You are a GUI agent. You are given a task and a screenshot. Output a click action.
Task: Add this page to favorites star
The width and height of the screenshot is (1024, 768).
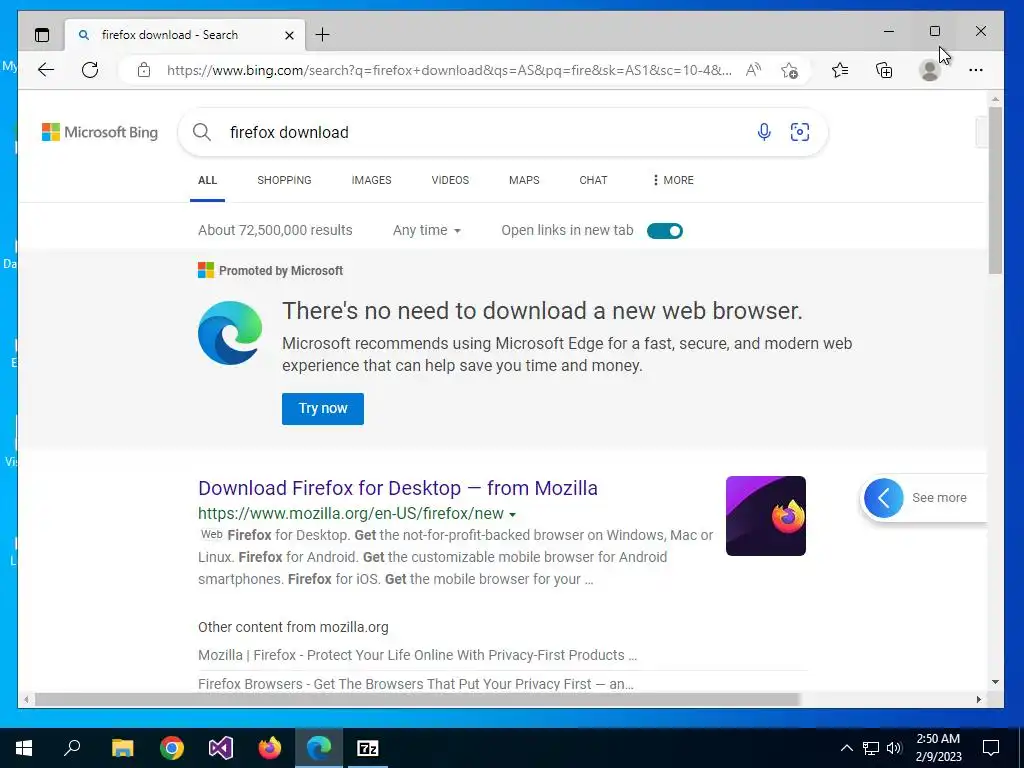pos(789,70)
